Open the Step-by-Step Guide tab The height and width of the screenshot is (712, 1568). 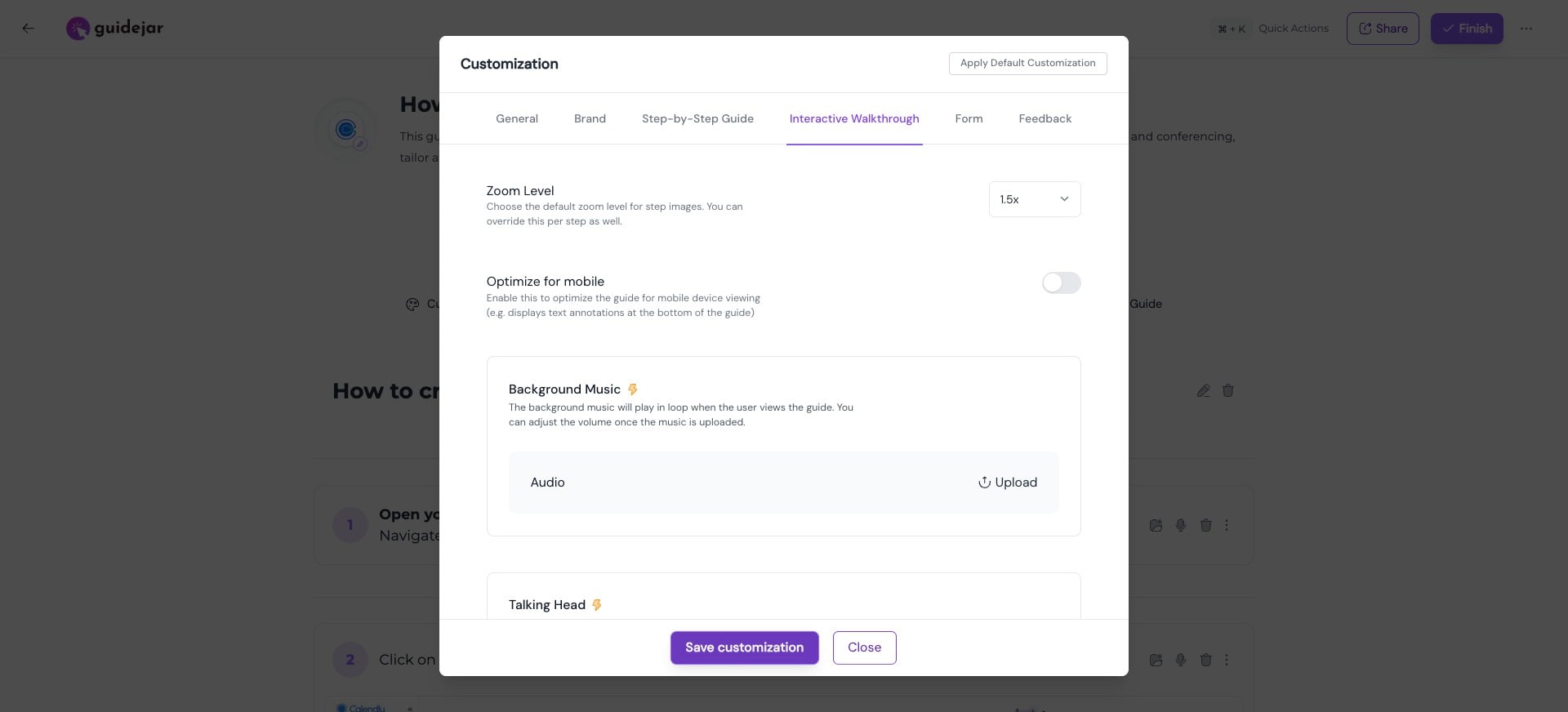tap(697, 118)
